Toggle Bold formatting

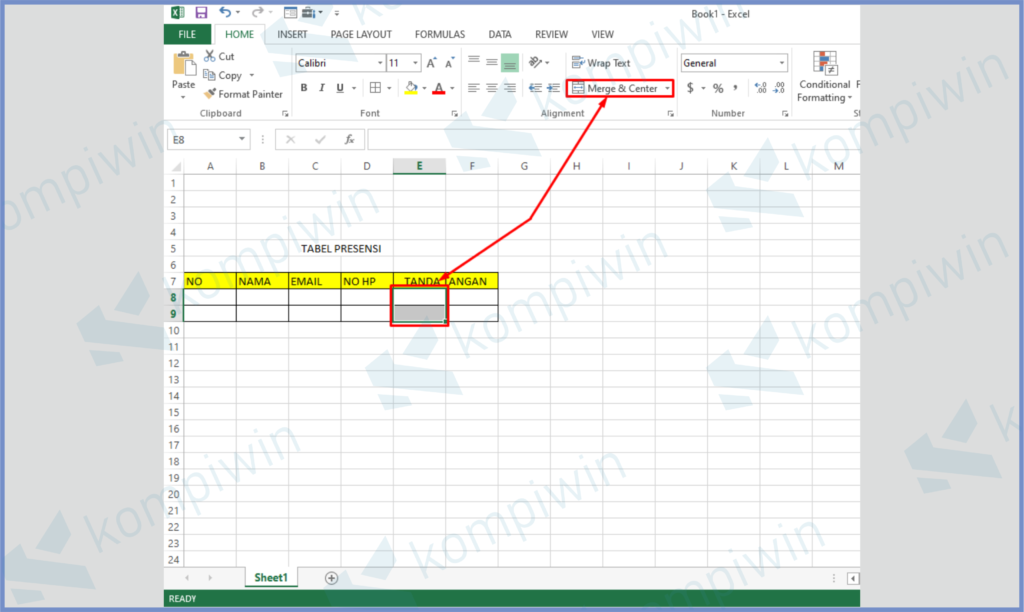(304, 88)
